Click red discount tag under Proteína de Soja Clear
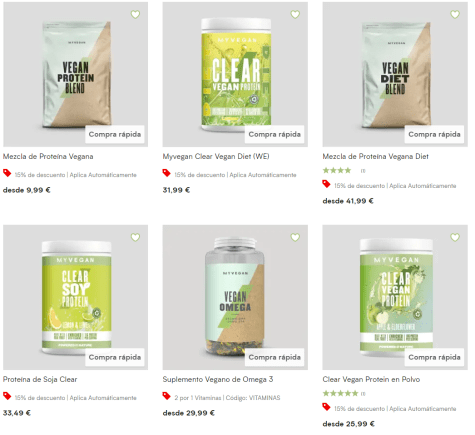The image size is (475, 435). [x=7, y=396]
